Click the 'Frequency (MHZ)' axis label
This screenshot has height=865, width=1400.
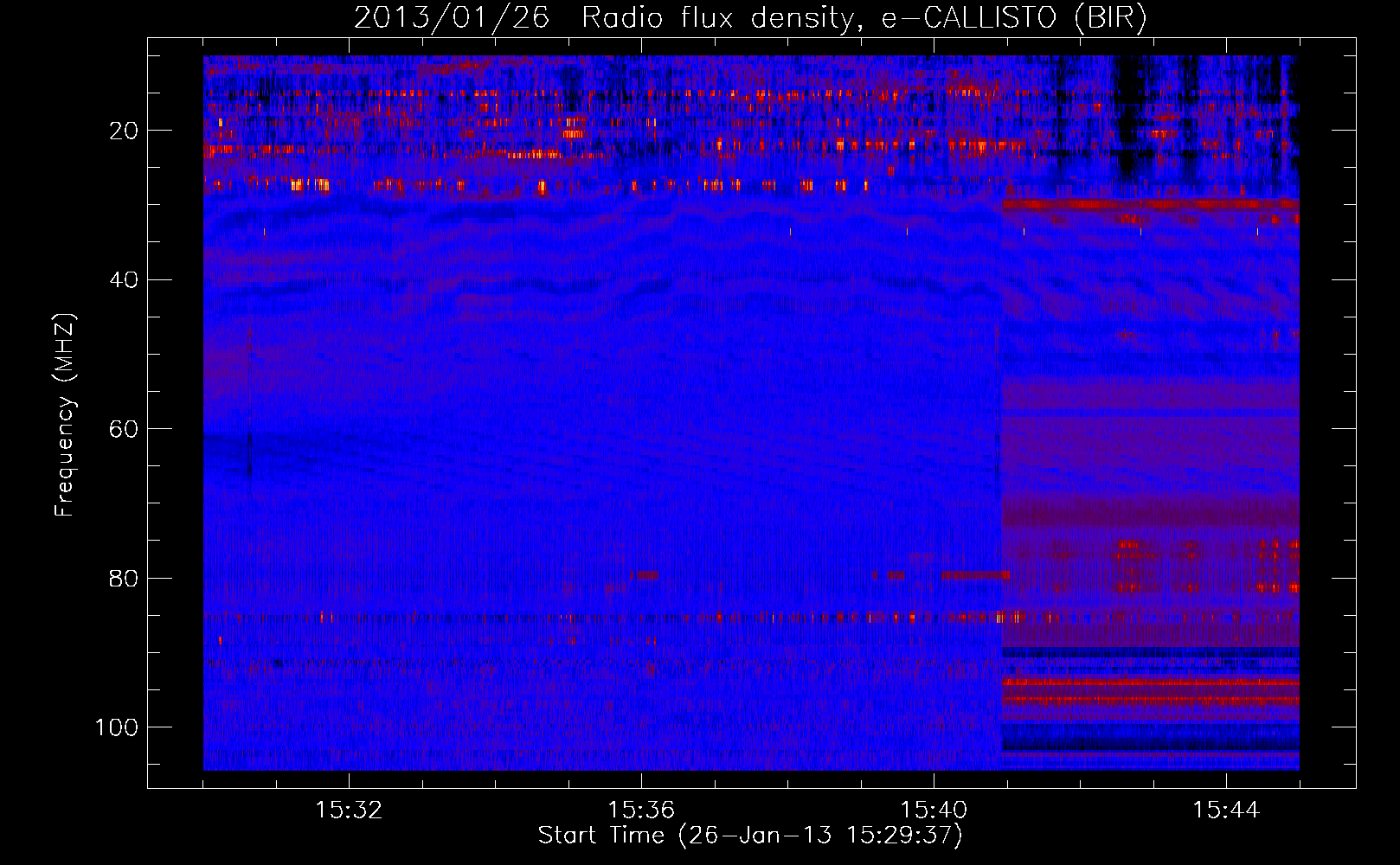click(x=65, y=415)
